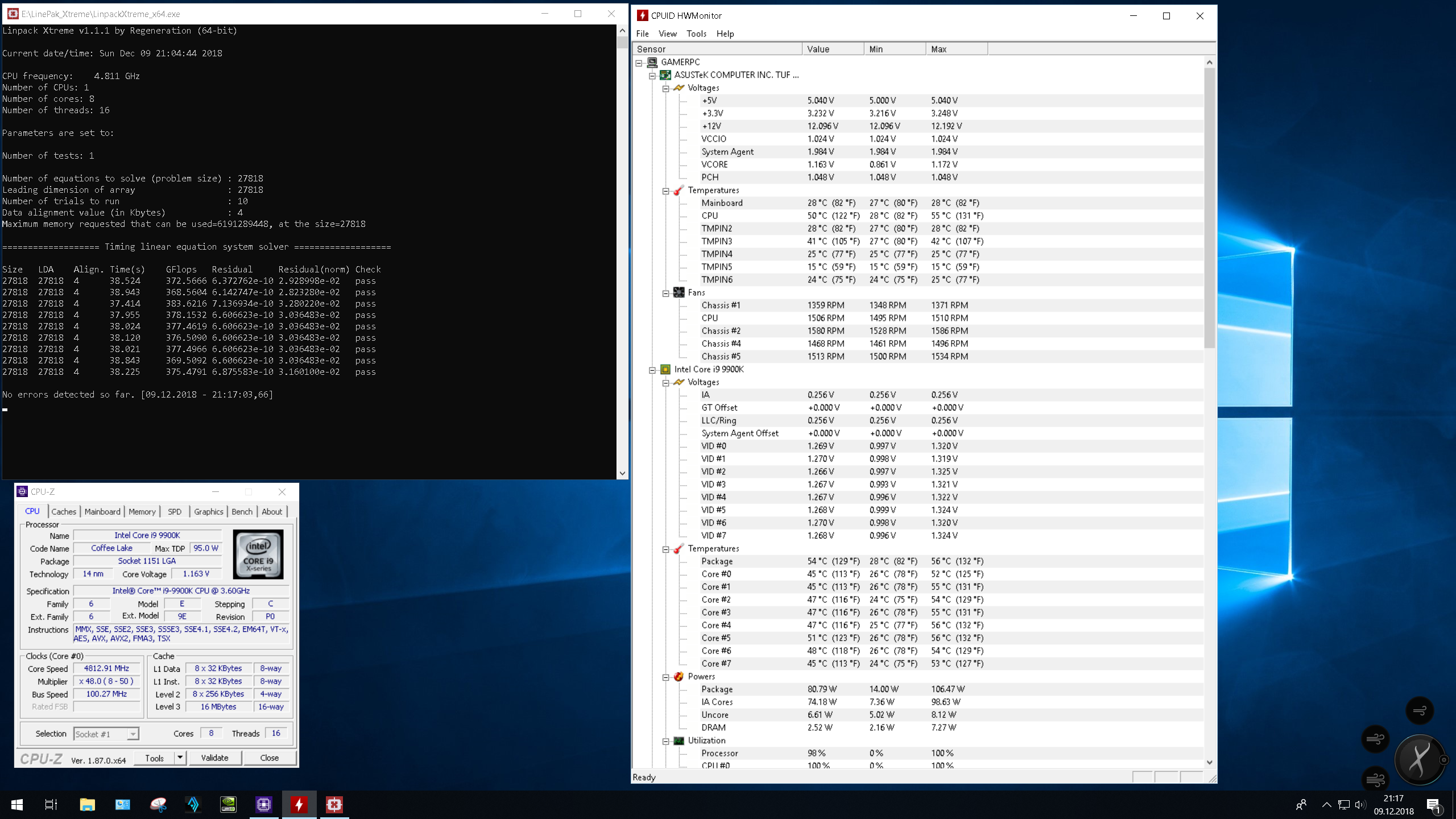Open the NVIDIA taskbar icon
The image size is (1456, 819).
point(228,805)
